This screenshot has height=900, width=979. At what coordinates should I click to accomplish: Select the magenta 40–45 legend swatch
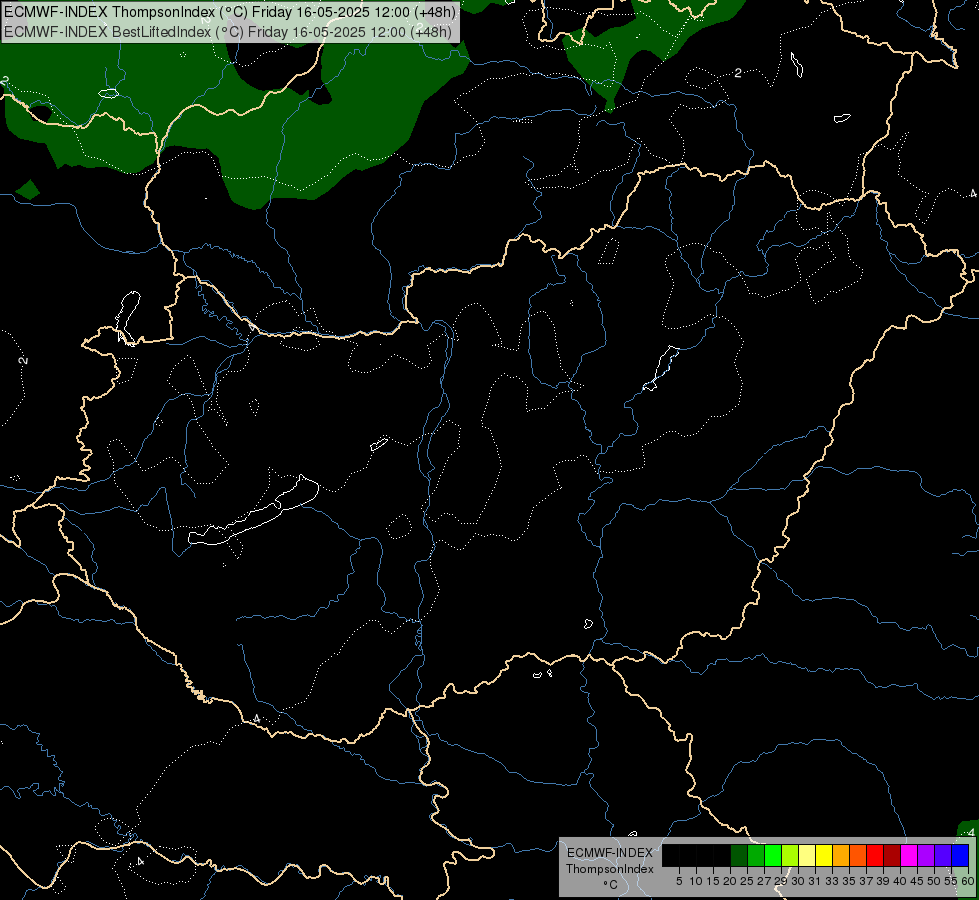pyautogui.click(x=908, y=856)
